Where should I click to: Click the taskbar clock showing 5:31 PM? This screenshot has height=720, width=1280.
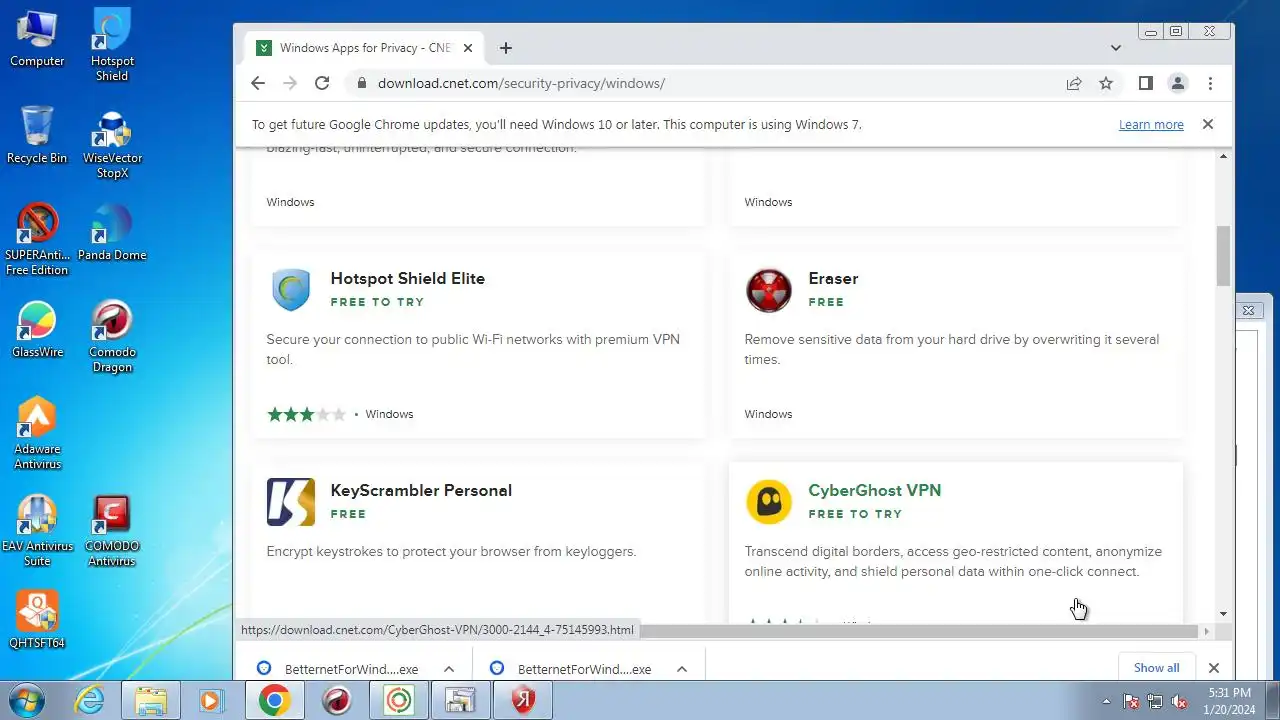[1229, 701]
